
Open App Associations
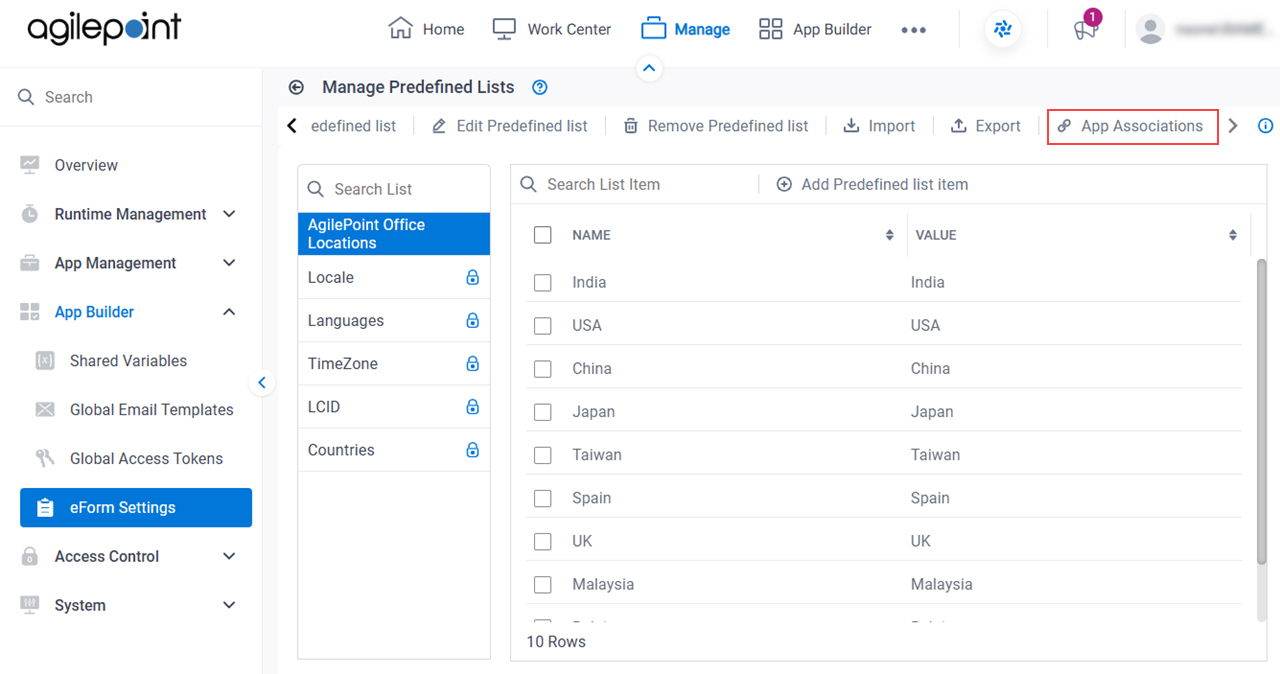(1132, 126)
